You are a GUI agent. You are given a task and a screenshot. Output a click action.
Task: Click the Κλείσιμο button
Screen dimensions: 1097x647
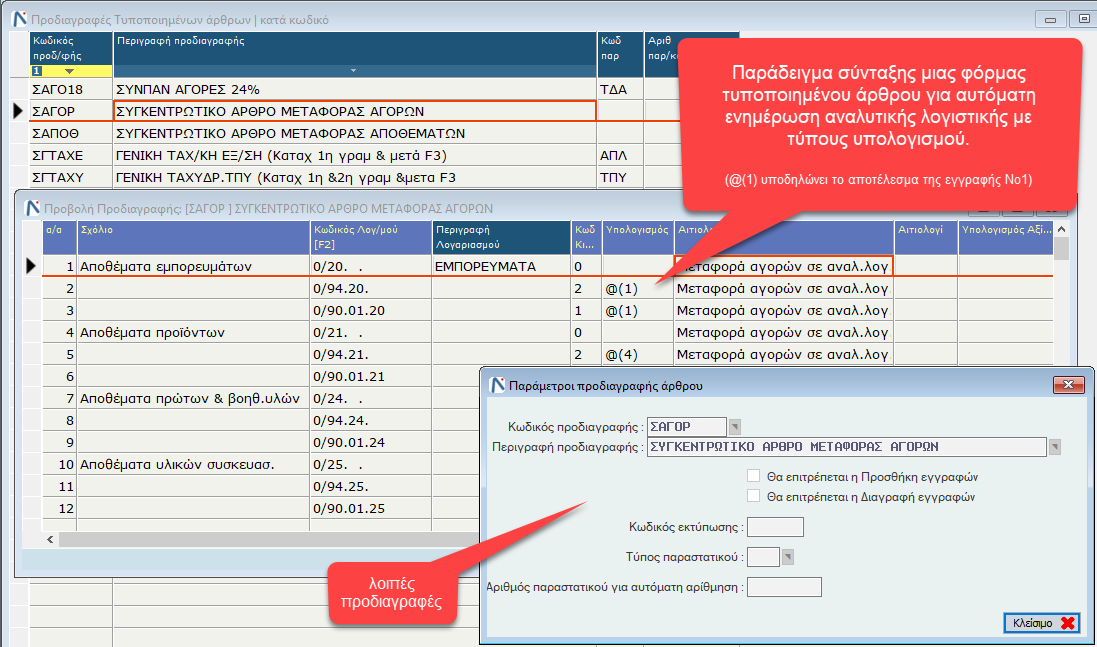click(x=1042, y=623)
